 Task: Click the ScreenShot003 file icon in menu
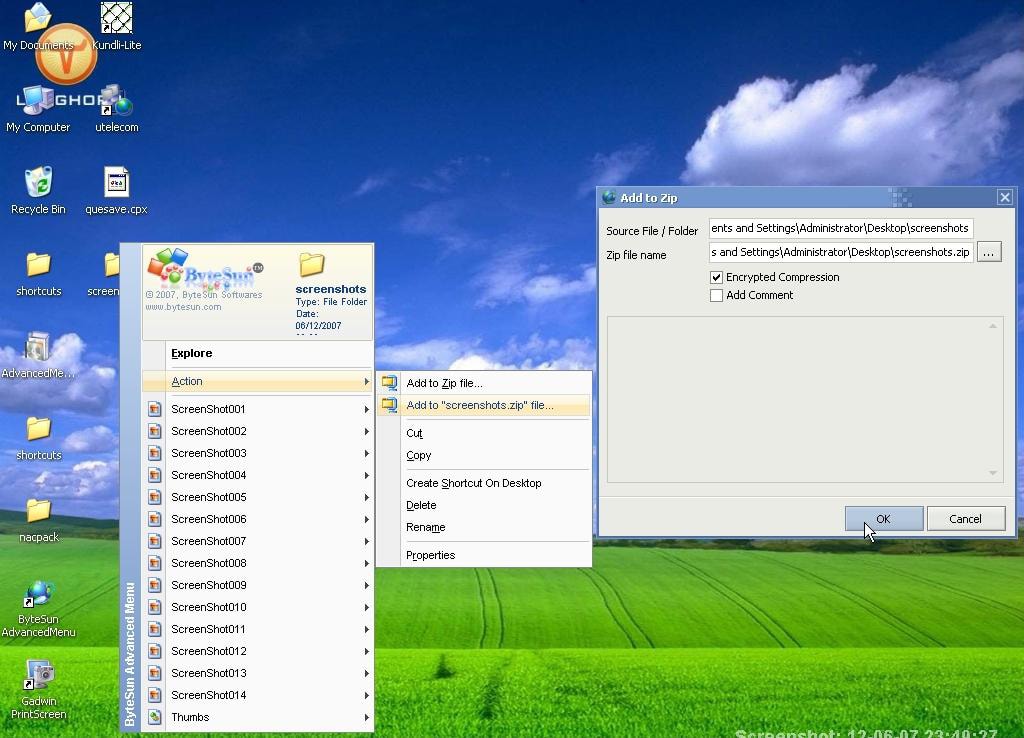click(154, 453)
